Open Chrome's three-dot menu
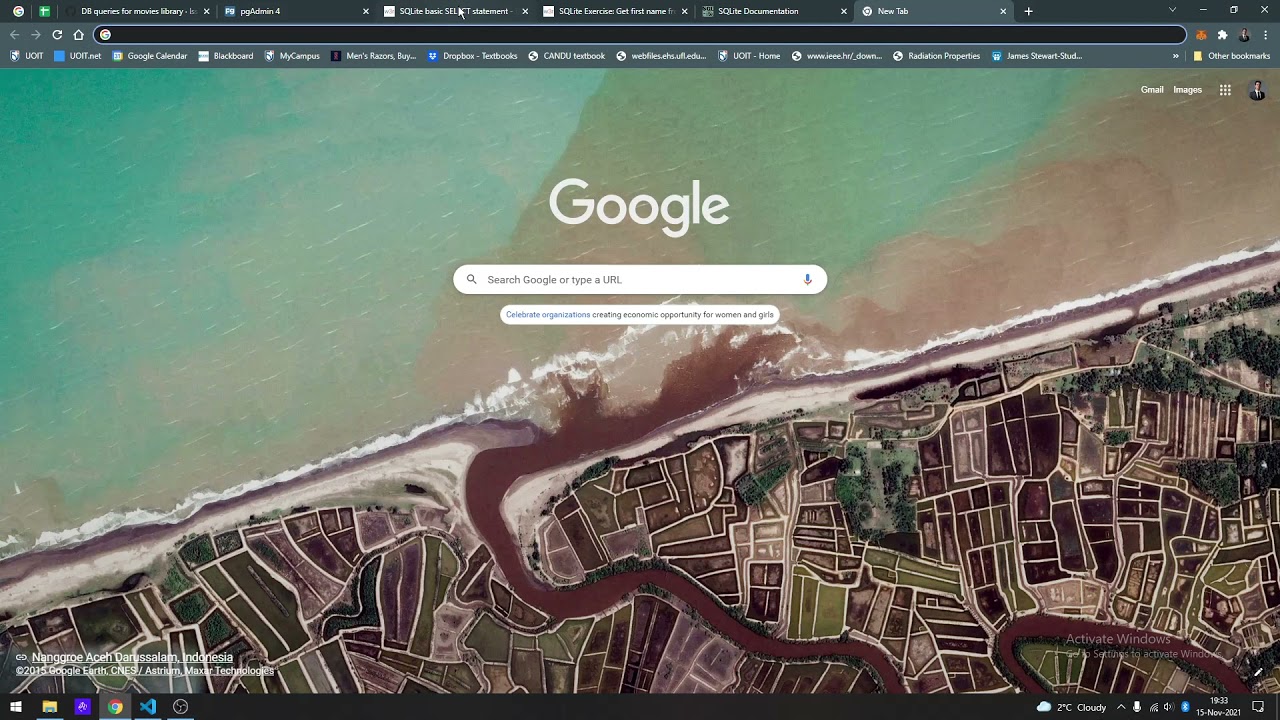1280x720 pixels. coord(1265,35)
